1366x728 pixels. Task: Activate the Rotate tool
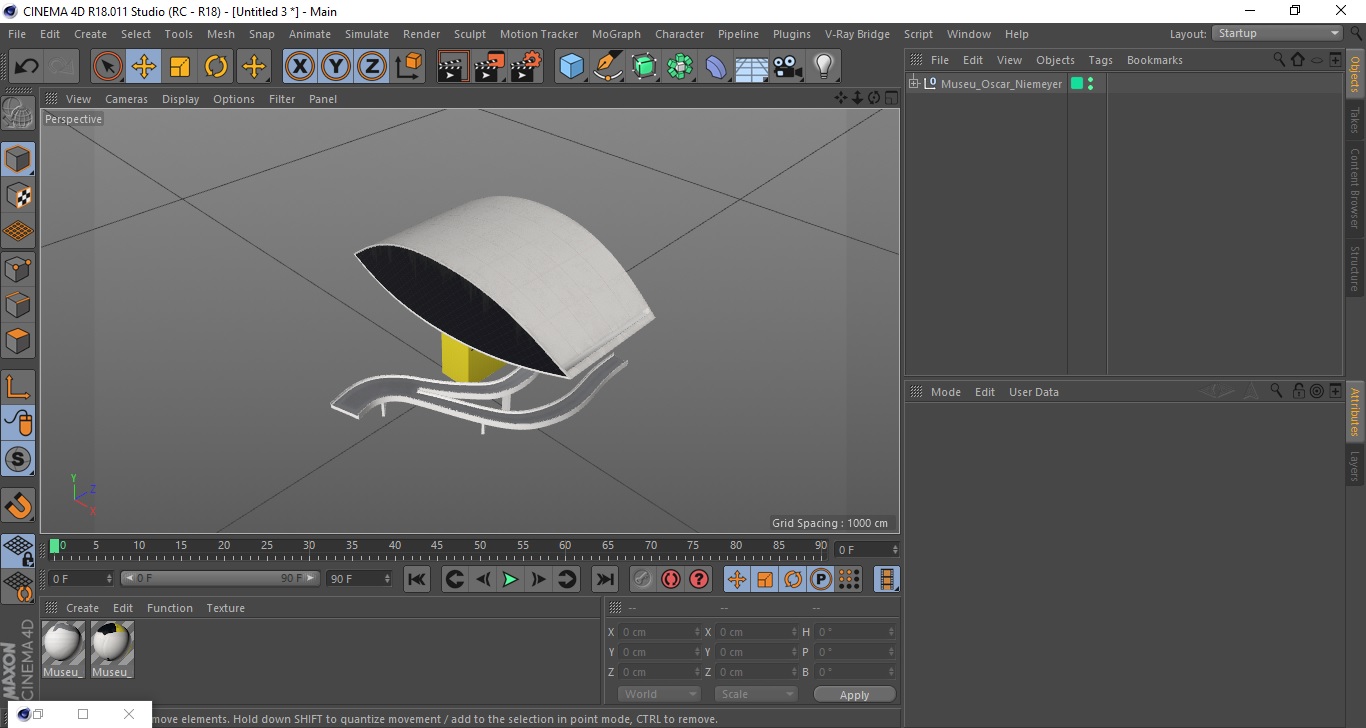216,67
